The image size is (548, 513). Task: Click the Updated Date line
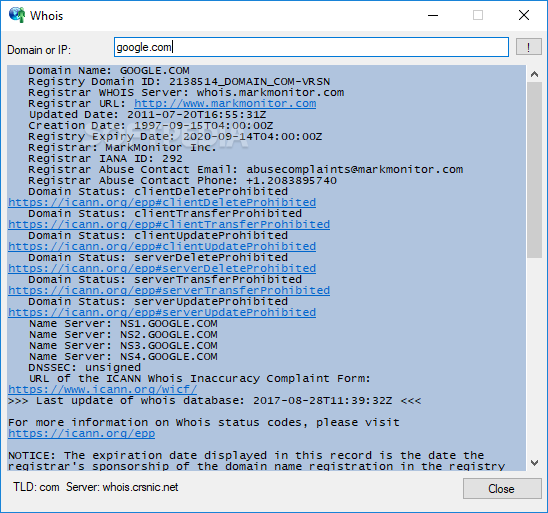coord(147,115)
